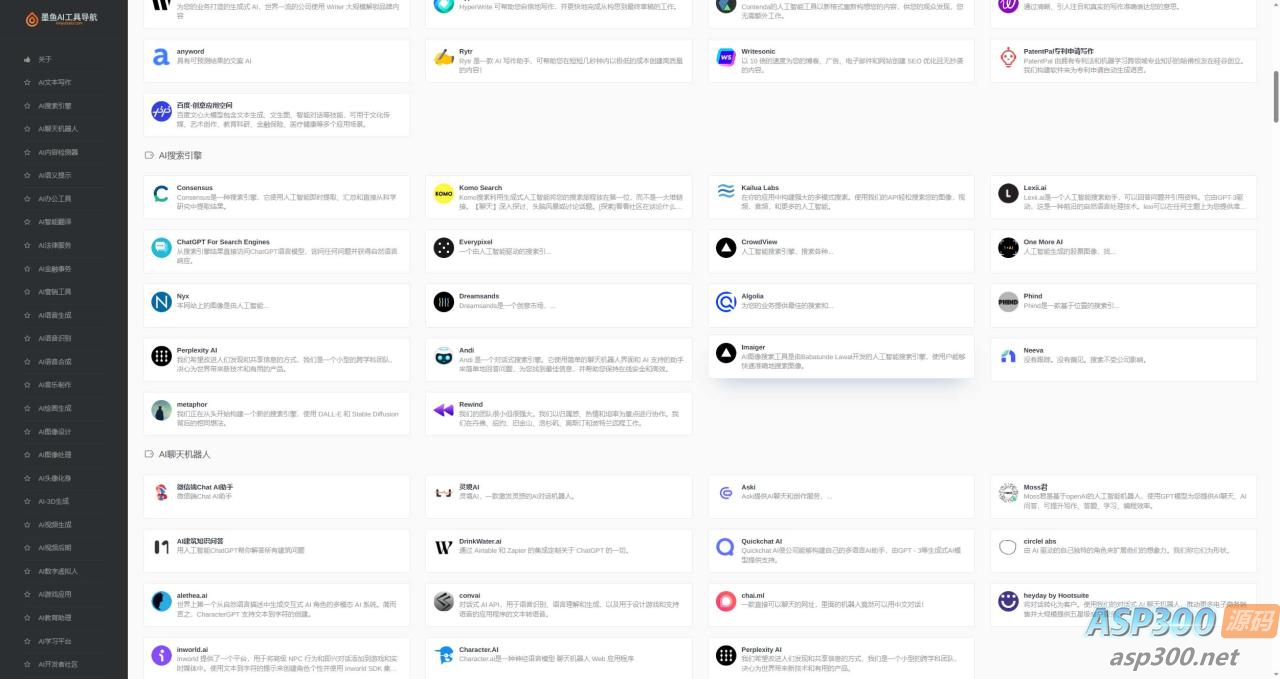Click the Nyx blue circle icon
The image size is (1280, 679).
tap(161, 302)
